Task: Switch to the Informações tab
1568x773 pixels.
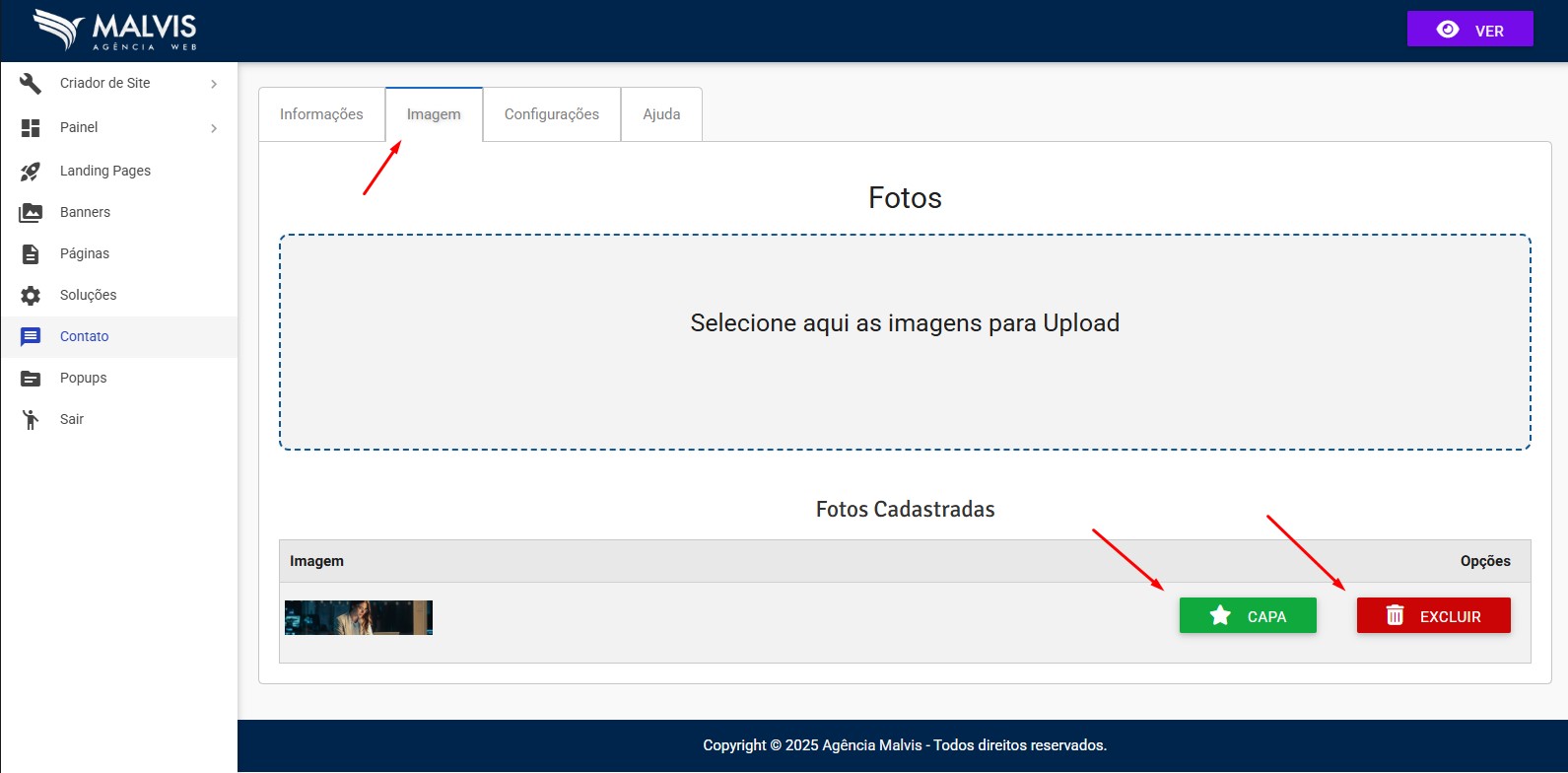Action: [x=321, y=114]
